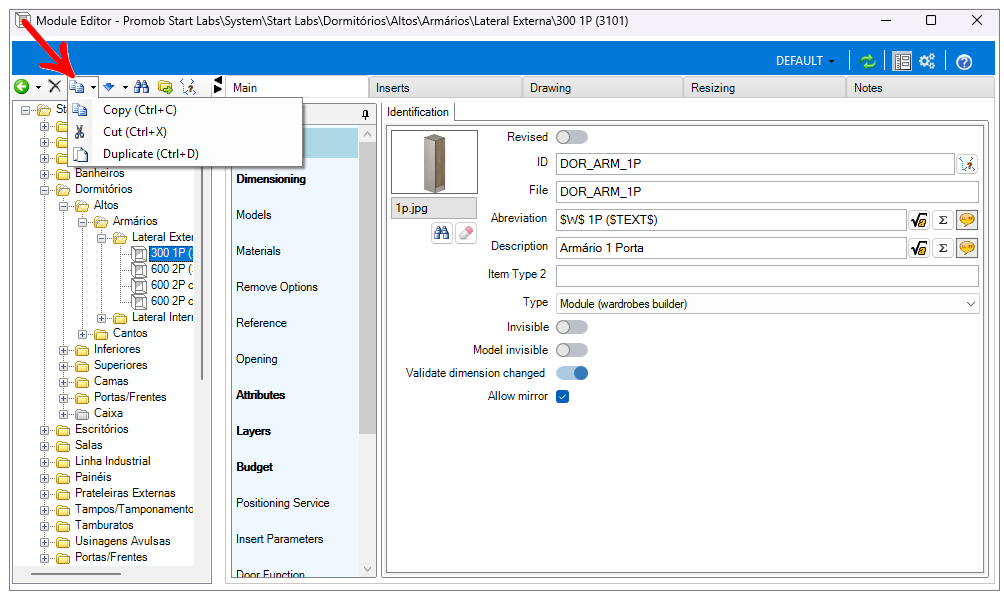Click the Item Type 2 input field
Image resolution: width=1004 pixels, height=598 pixels.
[x=766, y=275]
